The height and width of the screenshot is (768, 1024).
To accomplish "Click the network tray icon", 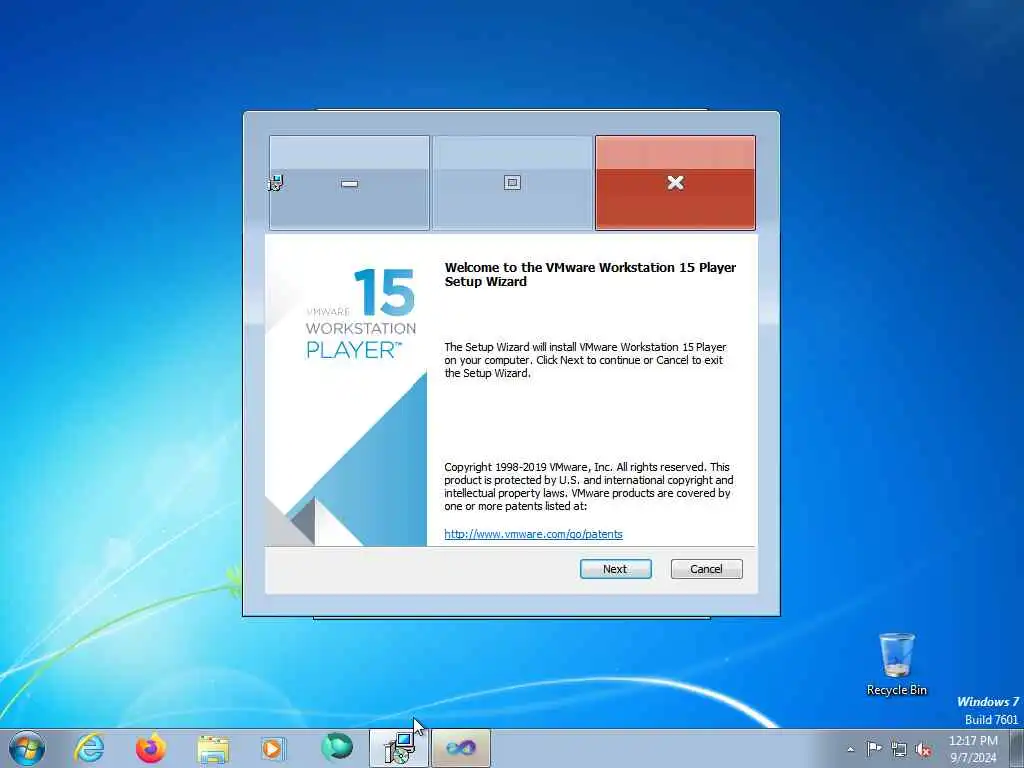I will (899, 749).
